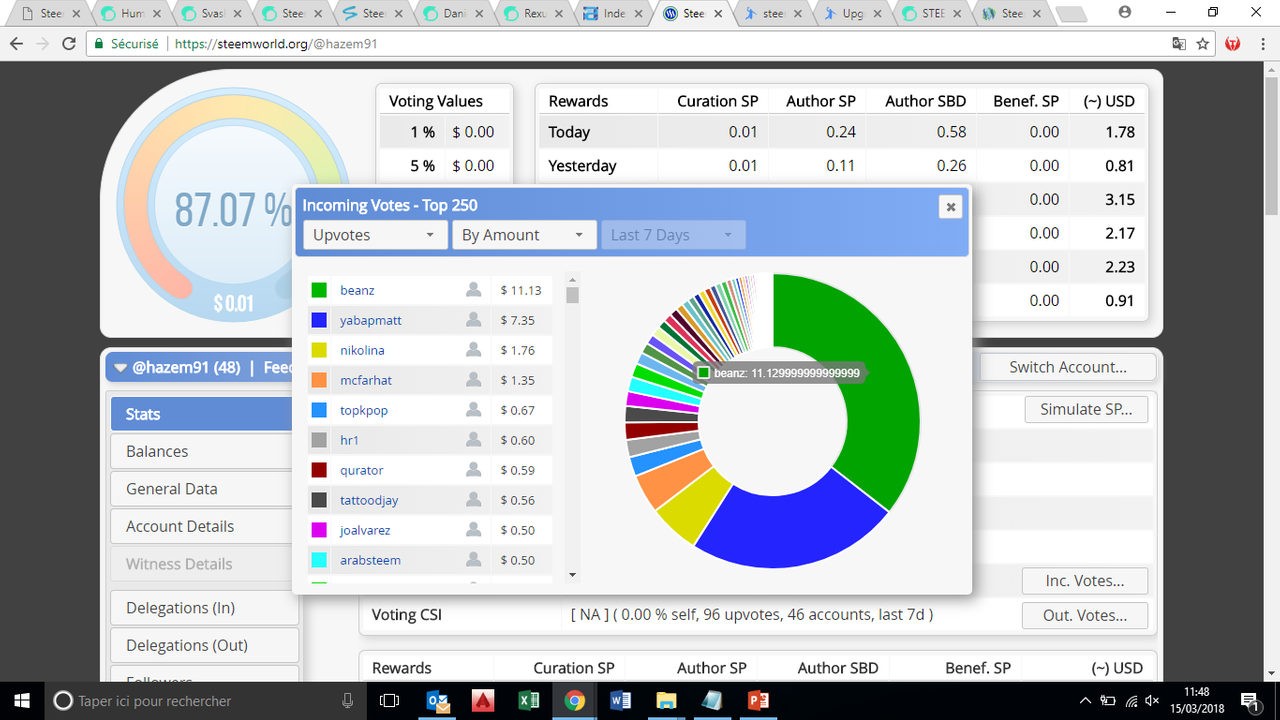Select the Delegations (In) tab
Viewport: 1280px width, 720px height.
tap(205, 608)
